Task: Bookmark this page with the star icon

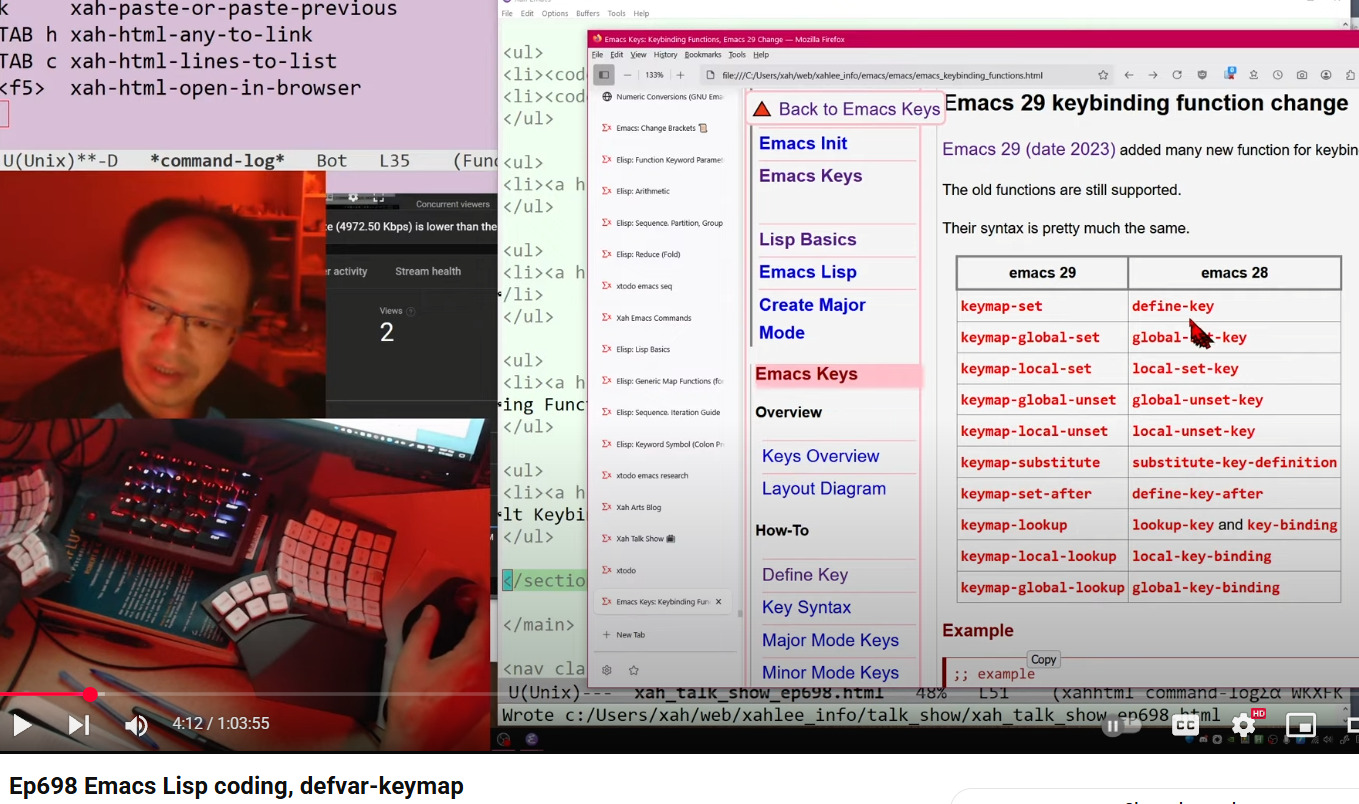Action: (x=1103, y=75)
